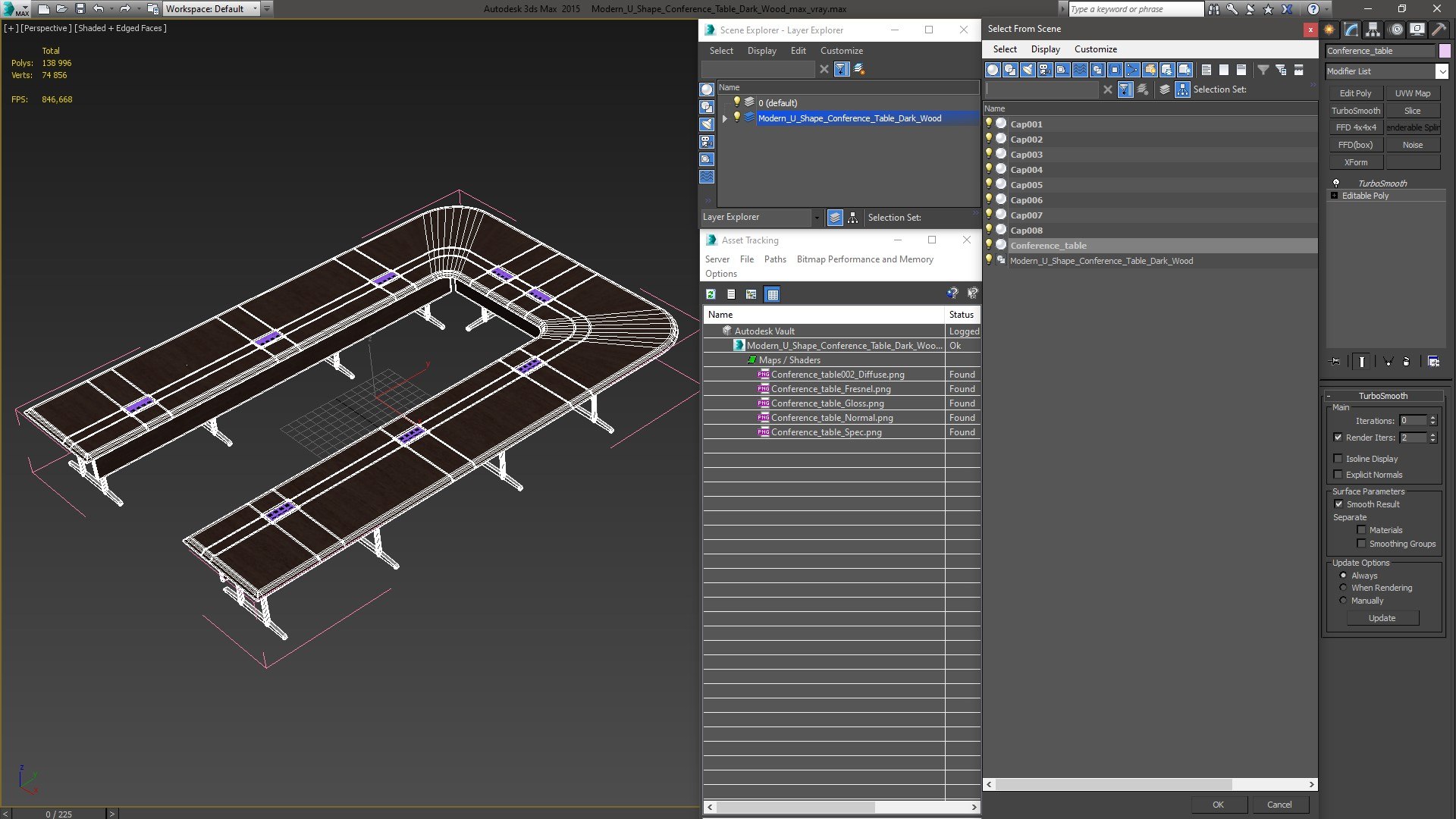The image size is (1456, 819).
Task: Click the Undo arrow icon
Action: point(98,9)
